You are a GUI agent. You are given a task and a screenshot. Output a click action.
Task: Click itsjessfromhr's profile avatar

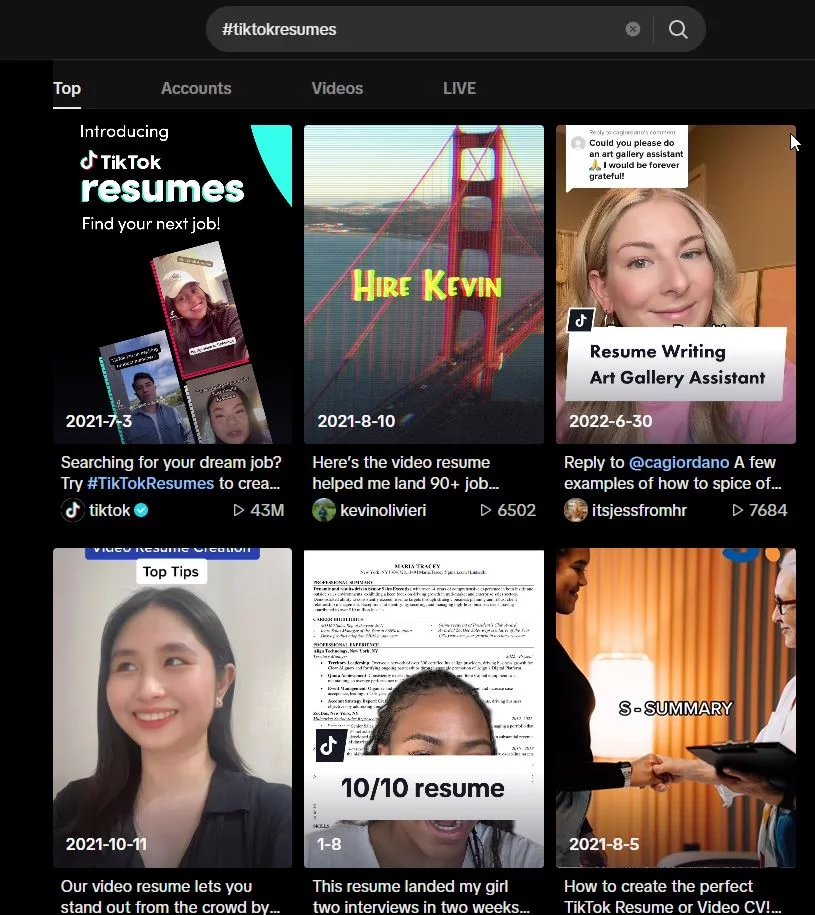click(576, 510)
